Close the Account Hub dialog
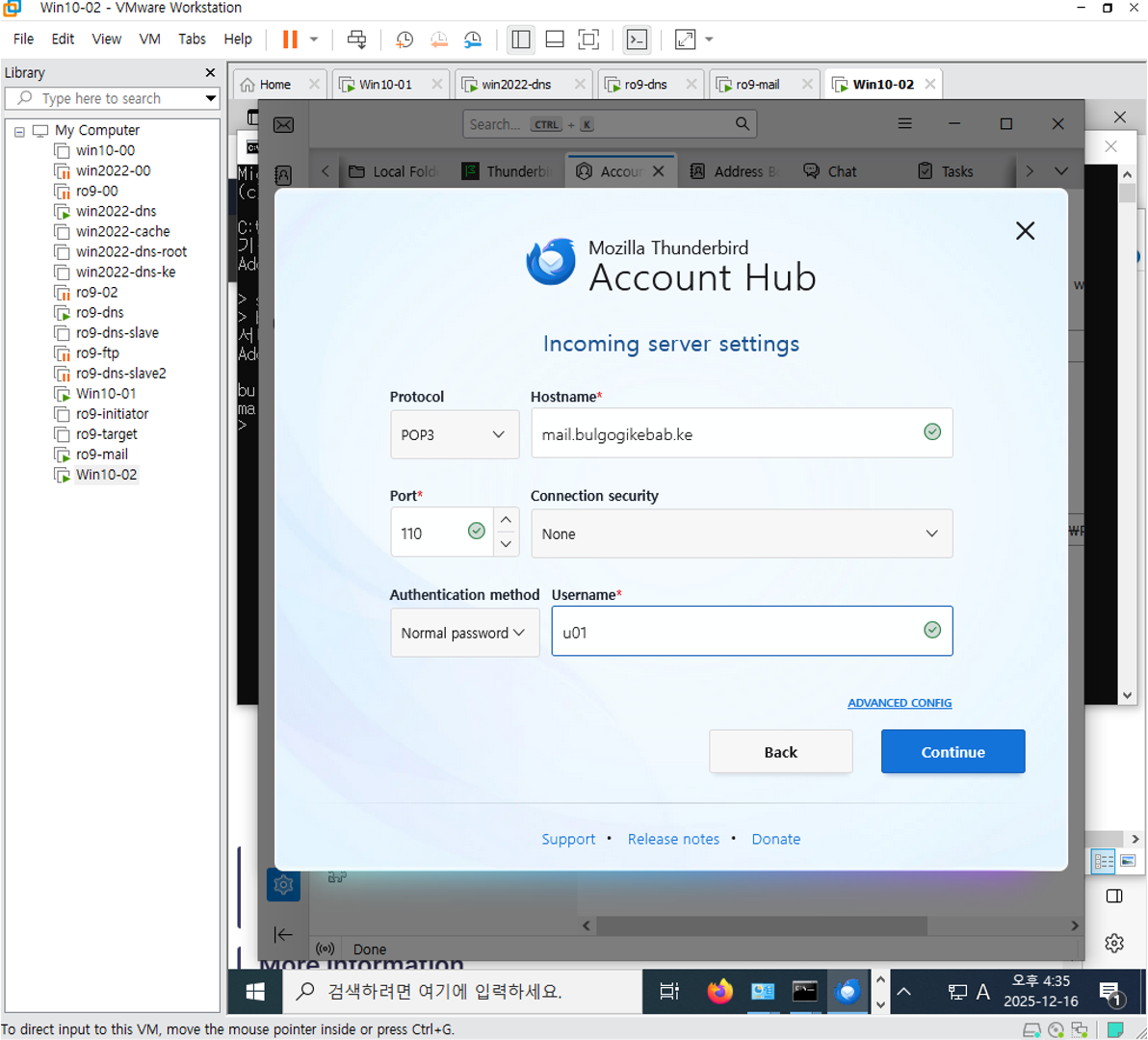Viewport: 1148px width, 1040px height. pyautogui.click(x=1025, y=231)
